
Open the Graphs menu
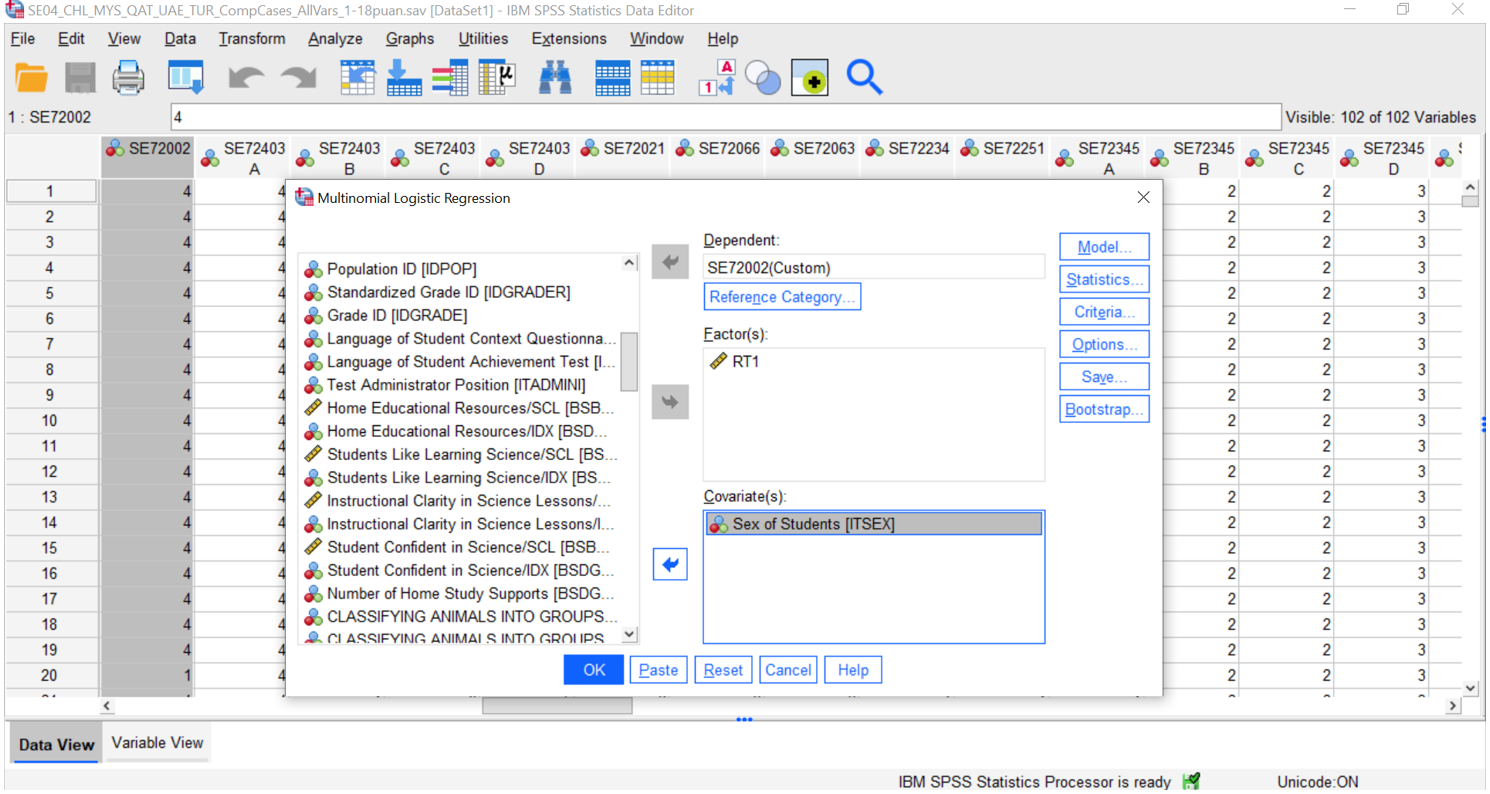(x=410, y=39)
